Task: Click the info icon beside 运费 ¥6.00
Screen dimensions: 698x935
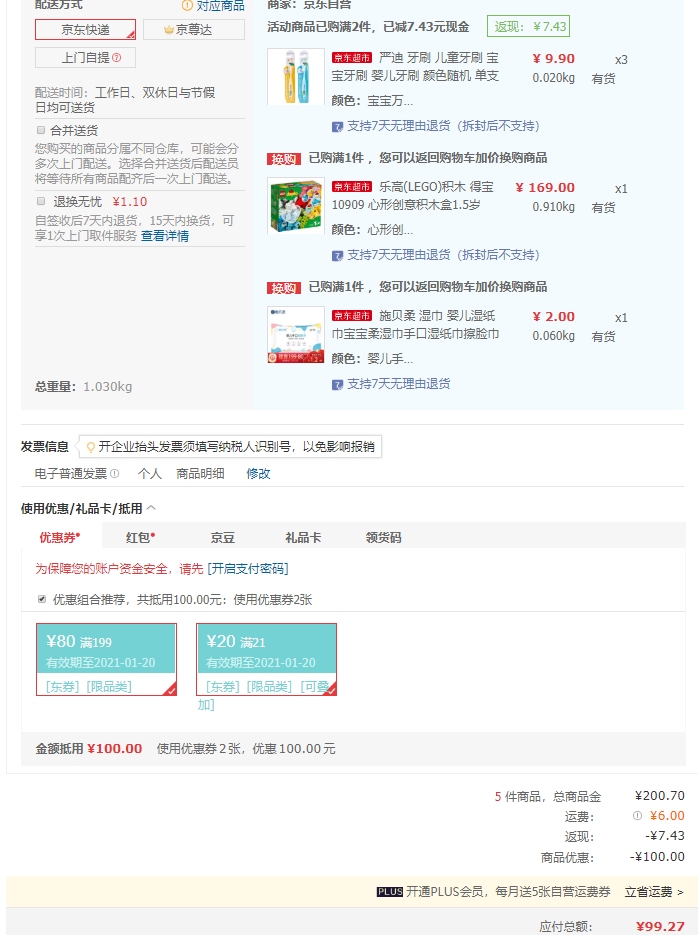Action: click(x=637, y=815)
